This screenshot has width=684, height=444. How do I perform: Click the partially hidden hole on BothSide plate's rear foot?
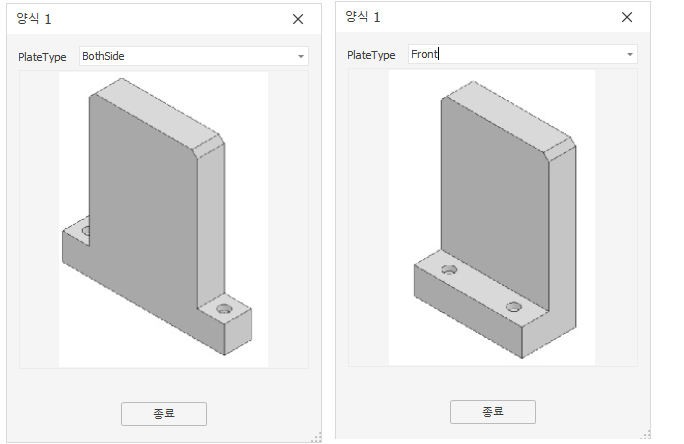click(86, 231)
